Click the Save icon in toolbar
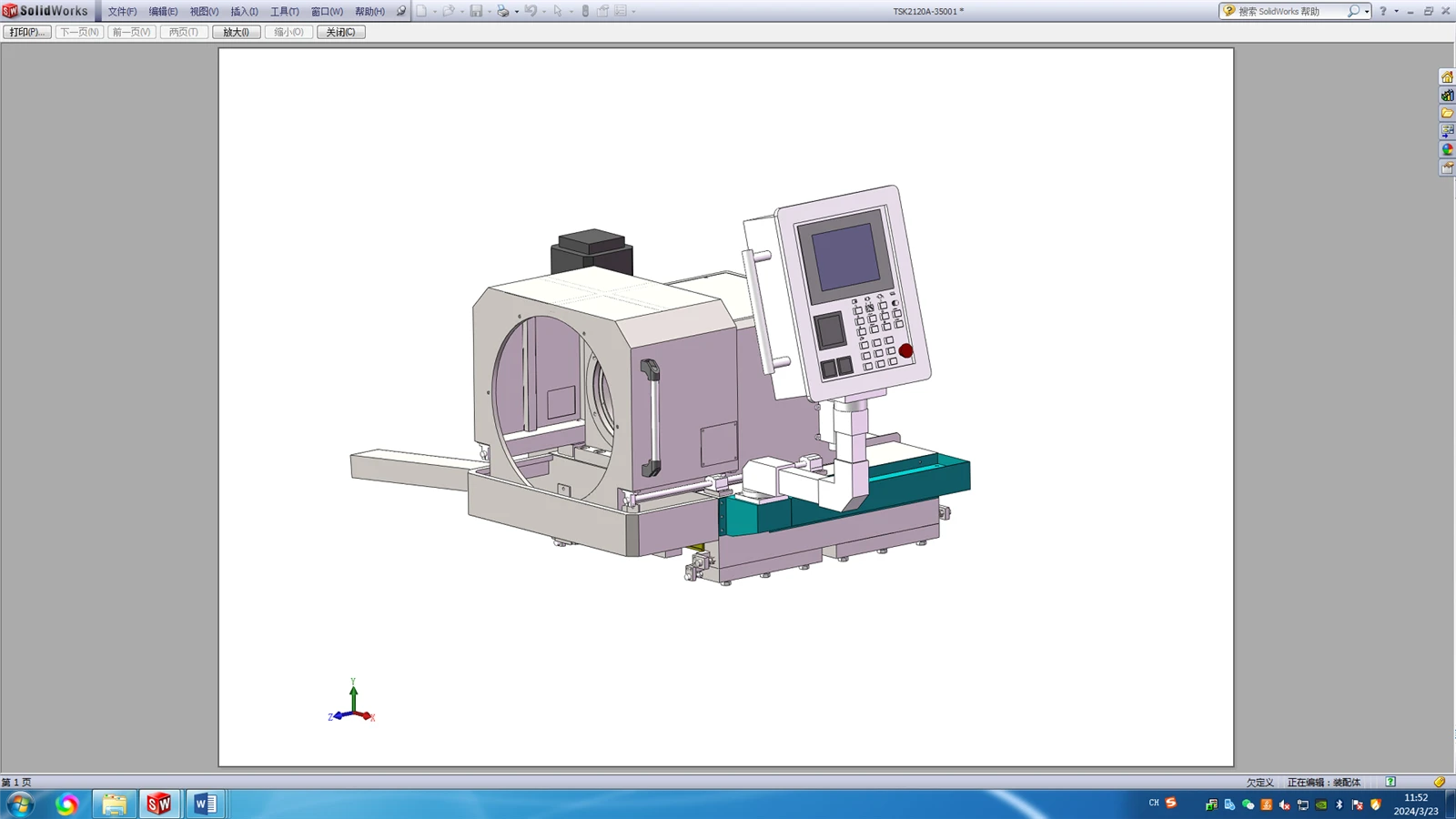 [x=476, y=11]
